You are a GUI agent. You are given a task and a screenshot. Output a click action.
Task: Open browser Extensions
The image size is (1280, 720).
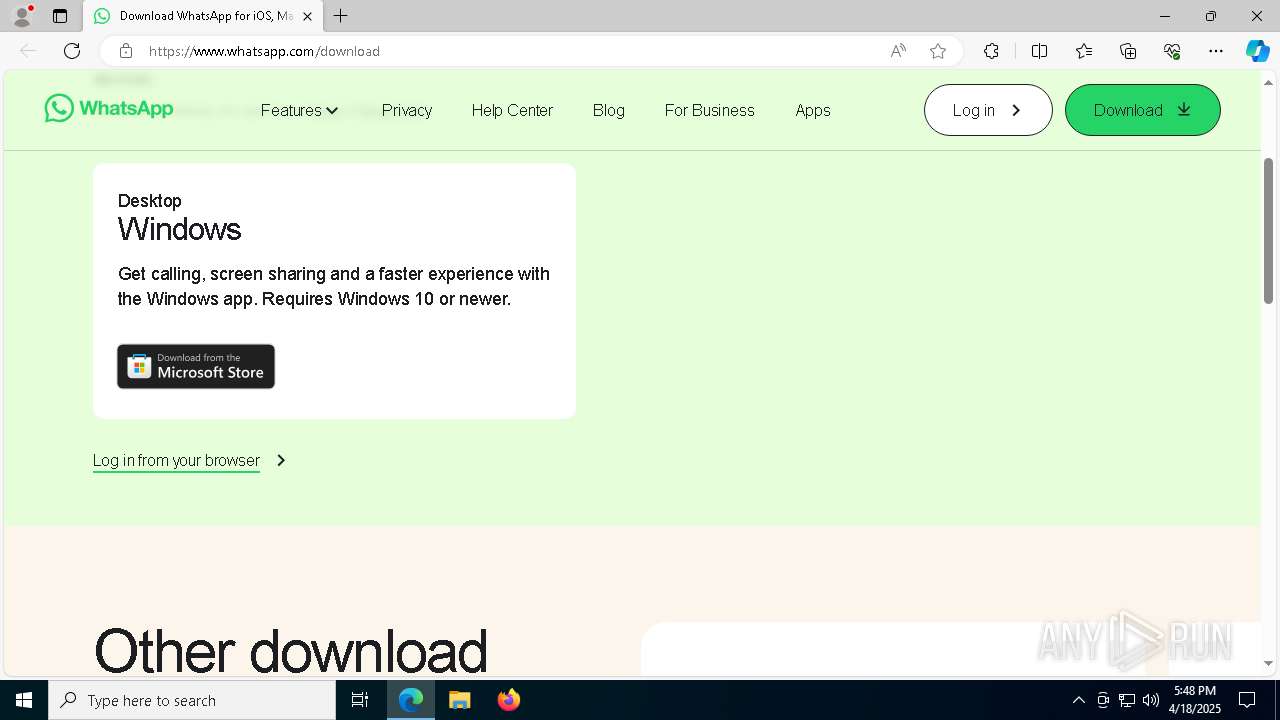tap(991, 51)
